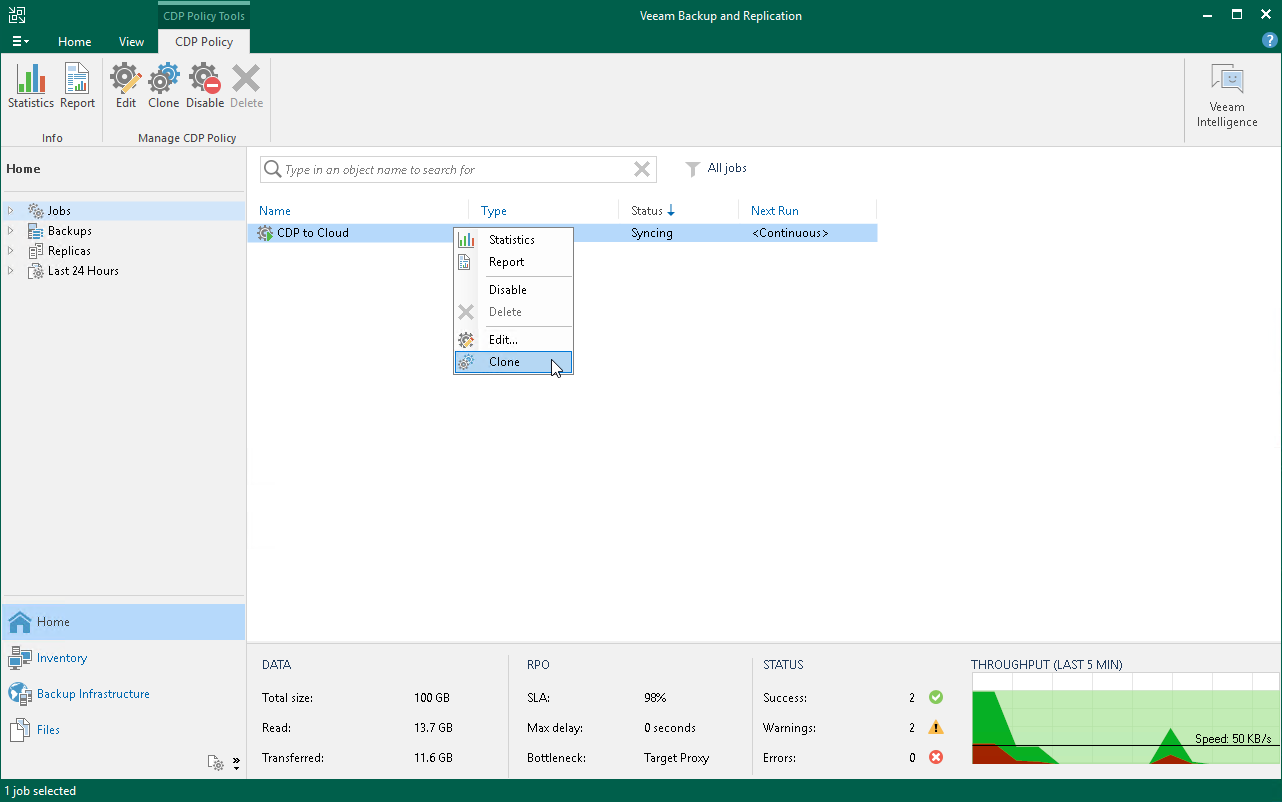The height and width of the screenshot is (802, 1282).
Task: Click the yellow Warnings status icon
Action: (x=936, y=727)
